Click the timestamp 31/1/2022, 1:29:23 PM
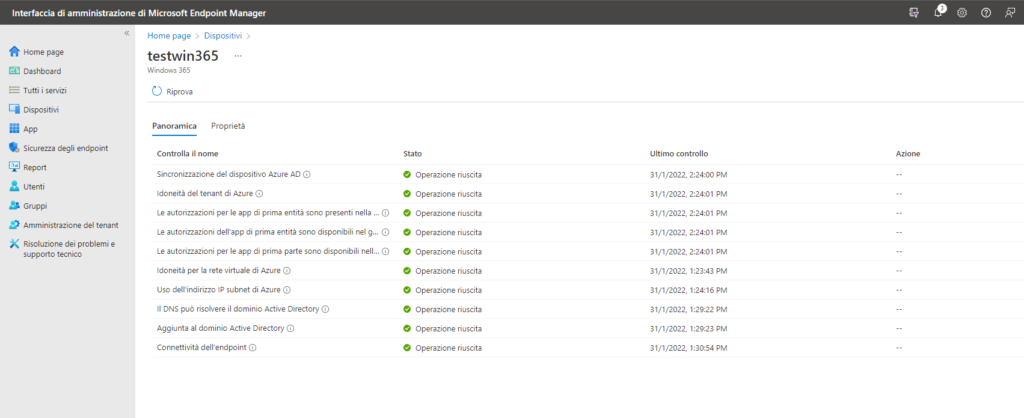 click(x=688, y=329)
